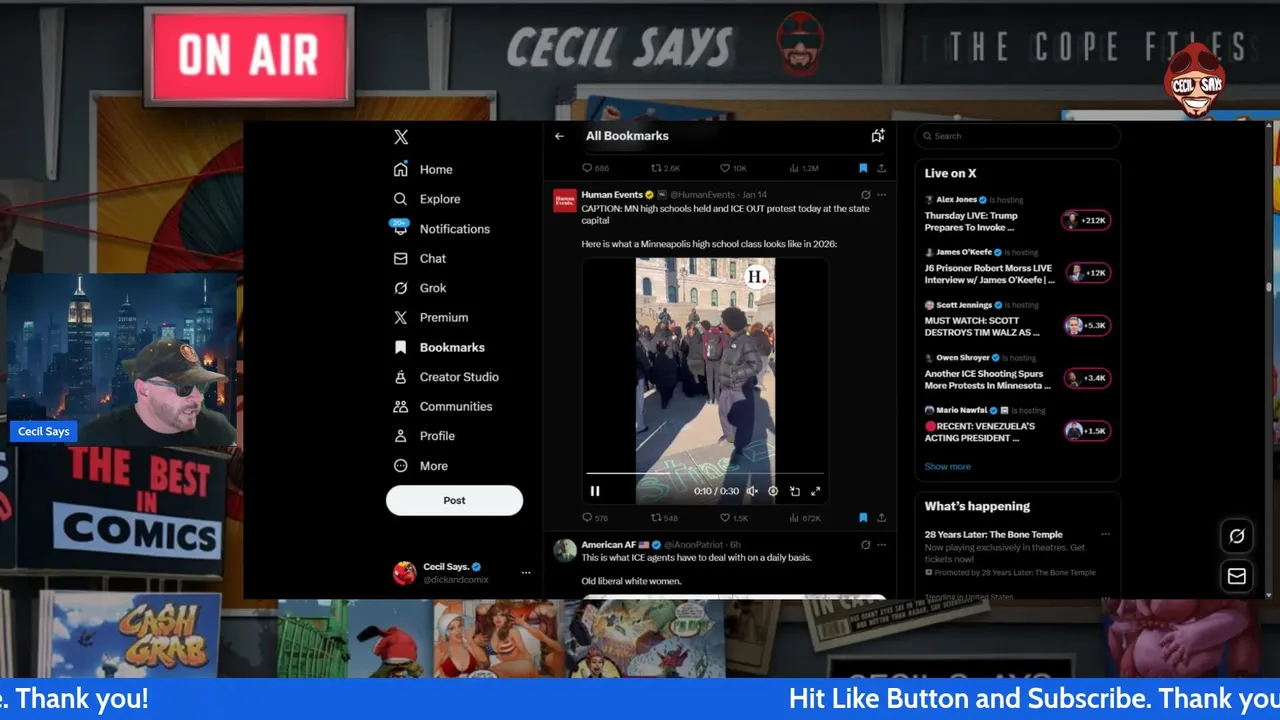The width and height of the screenshot is (1280, 720).
Task: Share the Human Events post
Action: (881, 518)
